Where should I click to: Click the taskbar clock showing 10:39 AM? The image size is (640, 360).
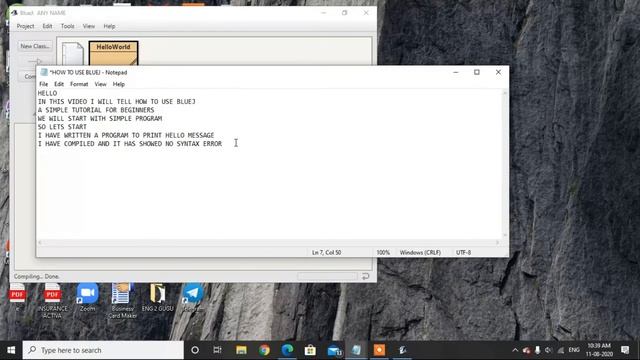pos(599,350)
